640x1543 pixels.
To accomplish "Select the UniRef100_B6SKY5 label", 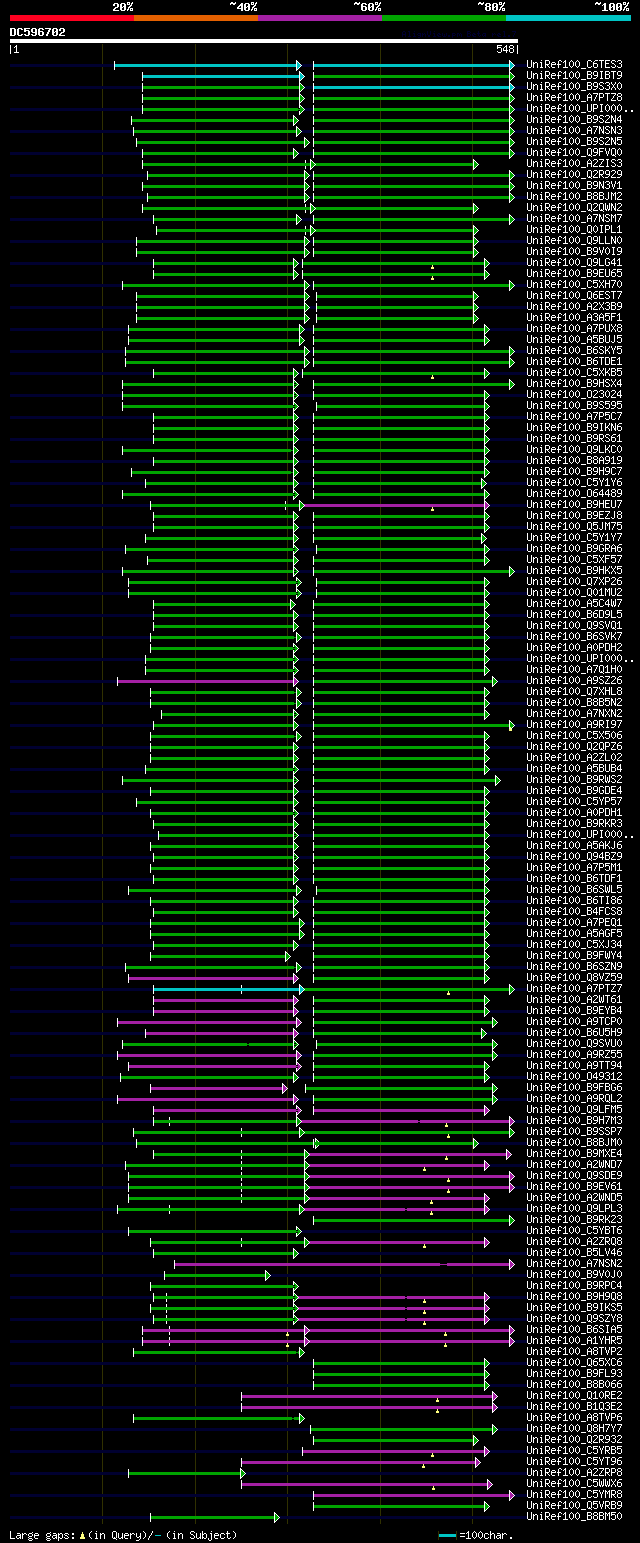I will coord(574,351).
